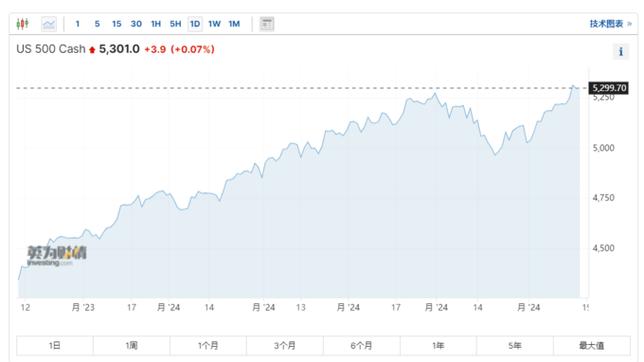Screen dimensions: 644x362
Task: Click the info icon beside chart
Action: coord(621,52)
